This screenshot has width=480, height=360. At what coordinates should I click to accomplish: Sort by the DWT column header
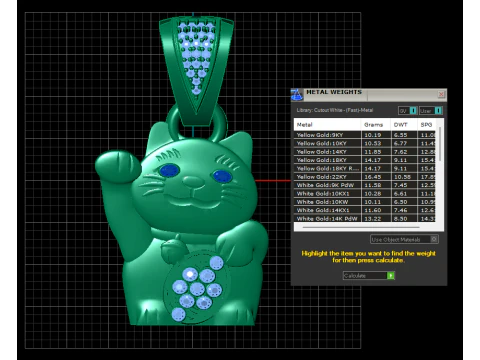pos(404,125)
